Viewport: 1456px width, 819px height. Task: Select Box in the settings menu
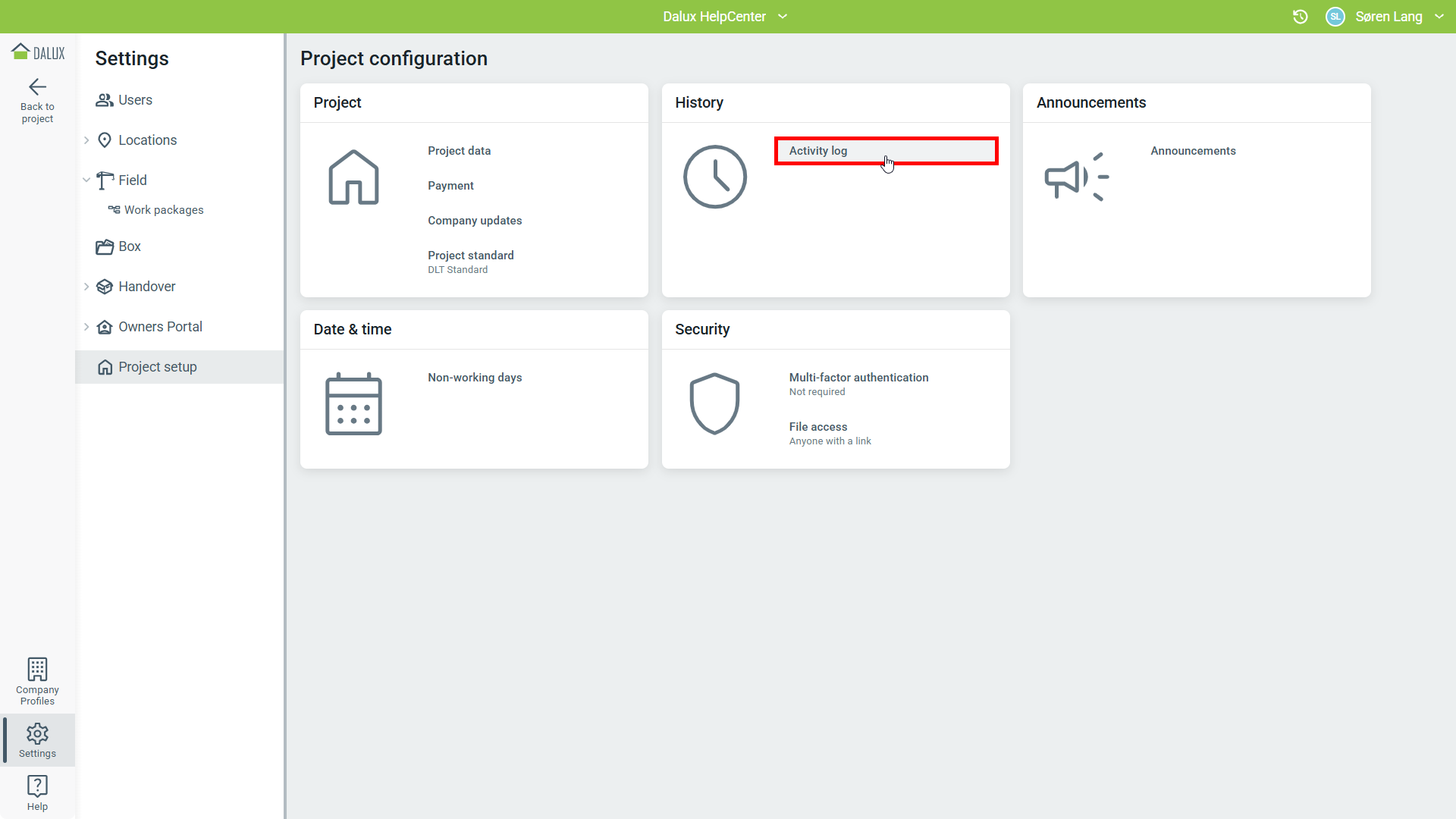click(129, 246)
